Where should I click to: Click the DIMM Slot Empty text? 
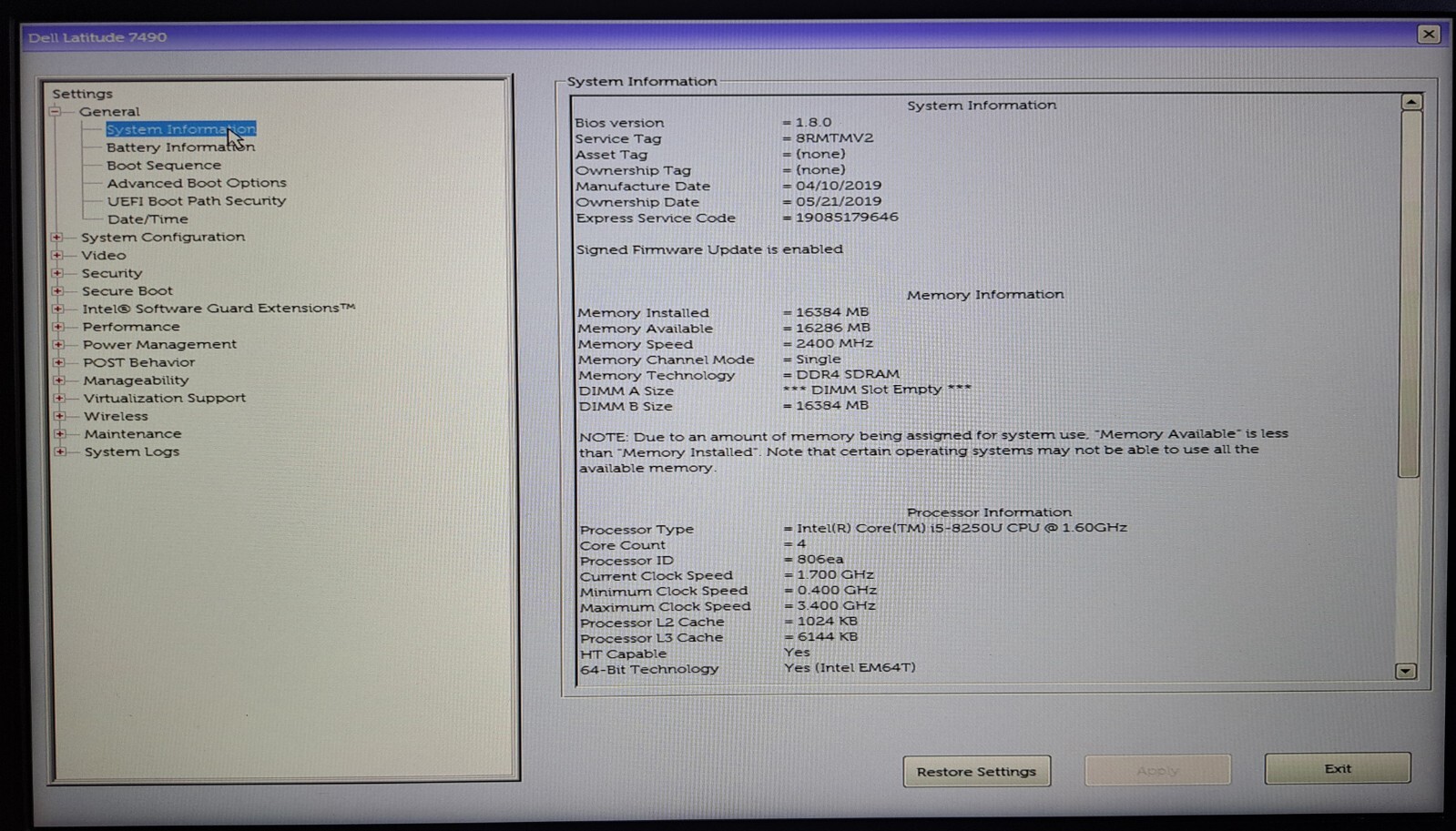coord(877,390)
